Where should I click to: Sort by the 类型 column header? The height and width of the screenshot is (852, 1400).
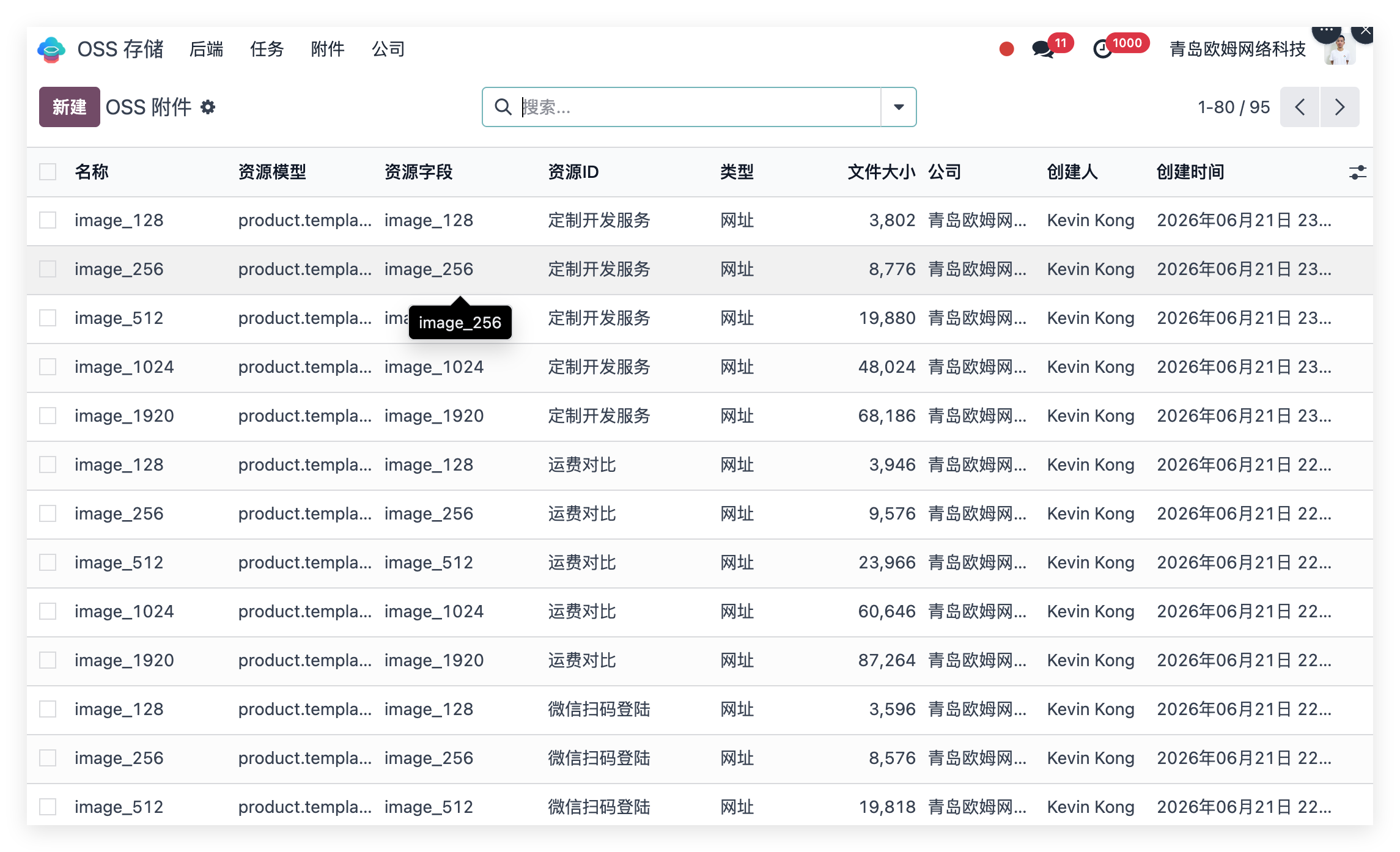click(x=737, y=172)
